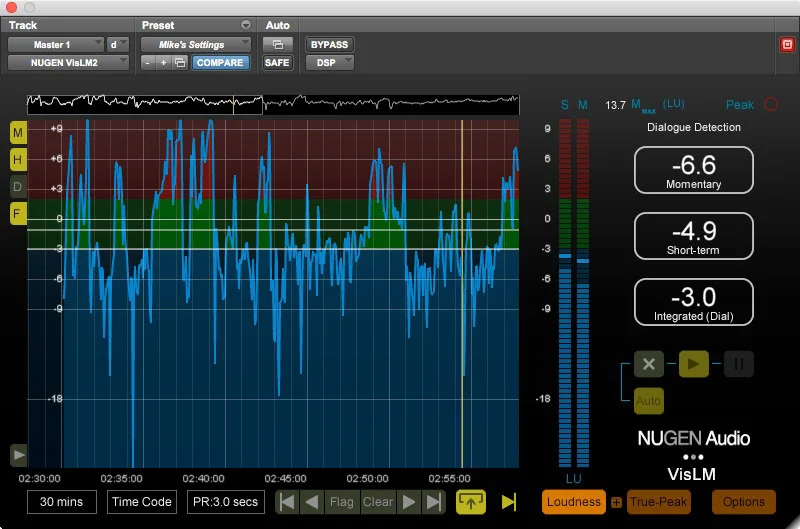Jump to start with skip-back icon
The image size is (800, 529).
tap(287, 502)
